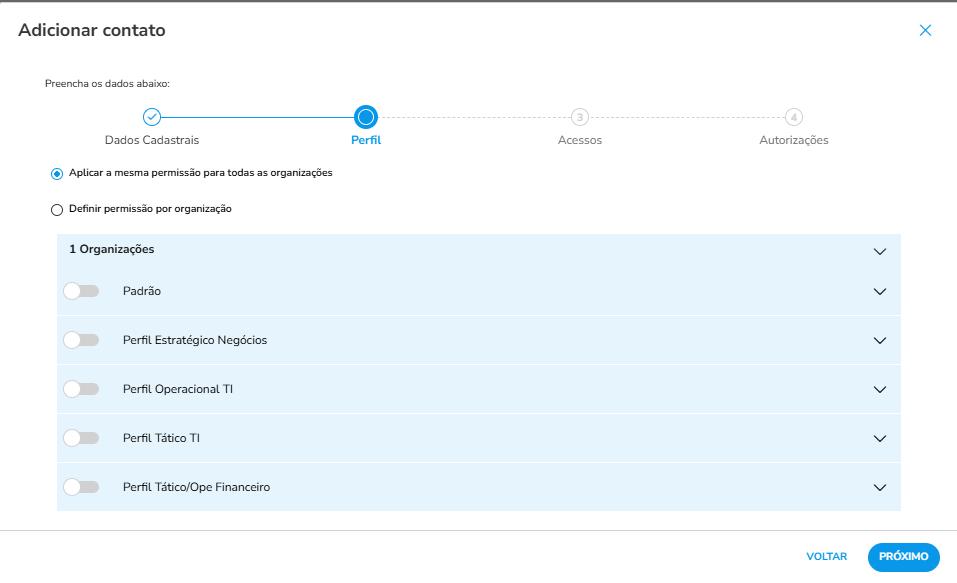Click the 'Padrão' profile name

[x=142, y=291]
